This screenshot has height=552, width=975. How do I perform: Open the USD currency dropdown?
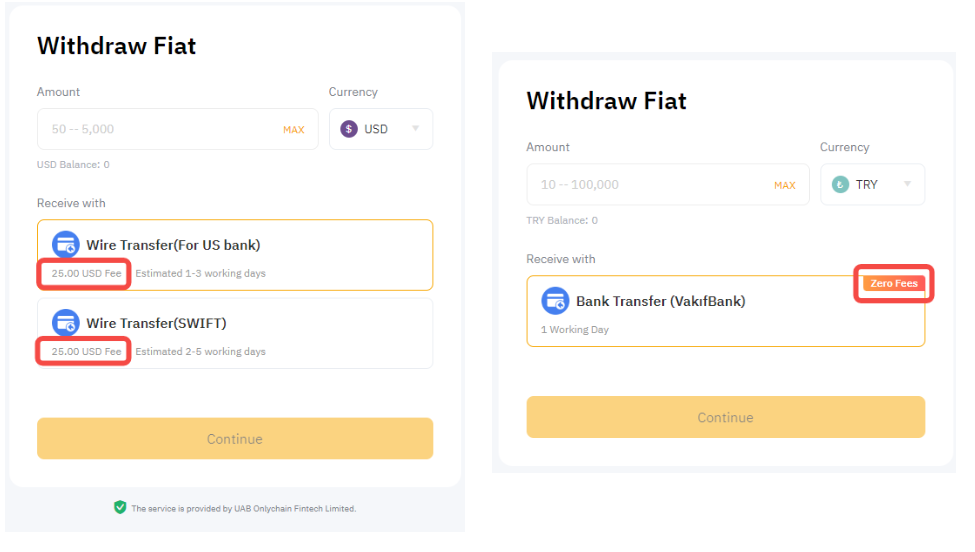[x=381, y=129]
